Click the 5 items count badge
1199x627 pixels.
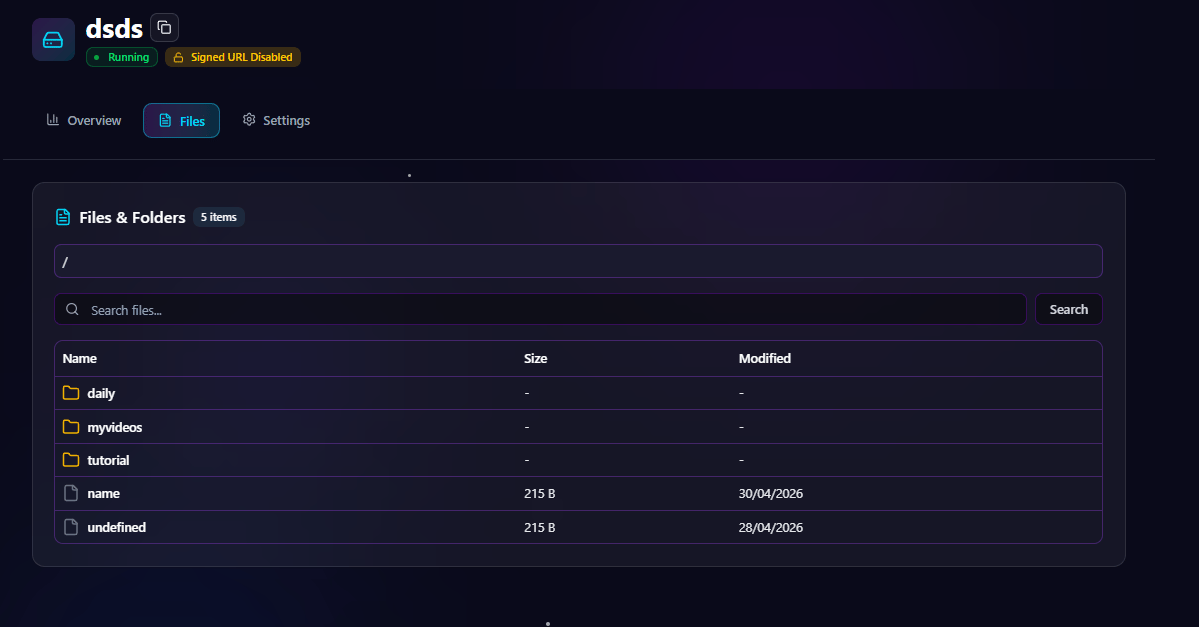point(219,217)
